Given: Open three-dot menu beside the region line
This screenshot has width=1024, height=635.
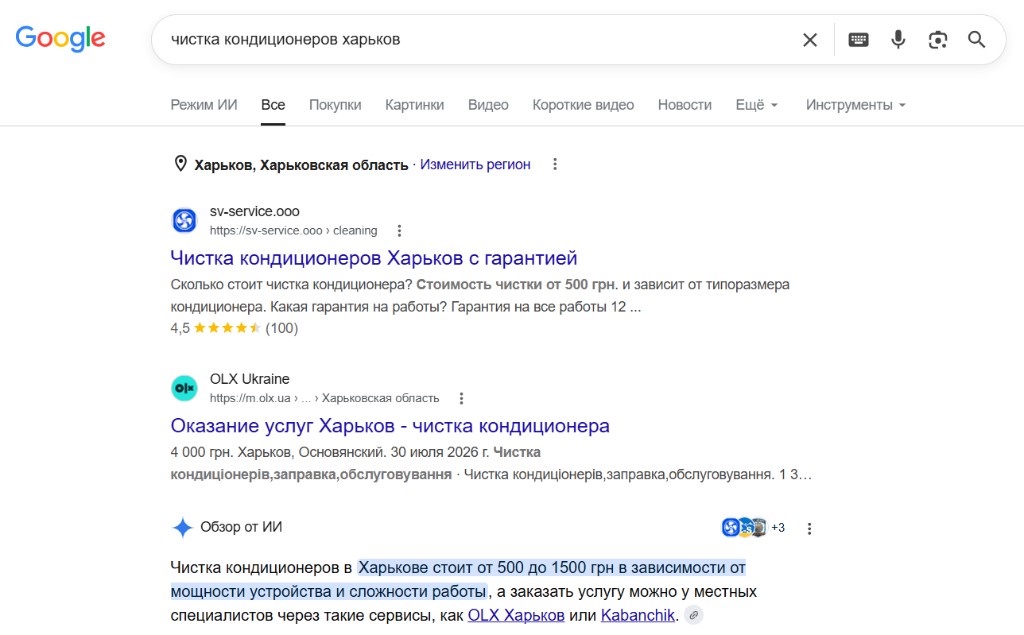Looking at the screenshot, I should coord(555,164).
